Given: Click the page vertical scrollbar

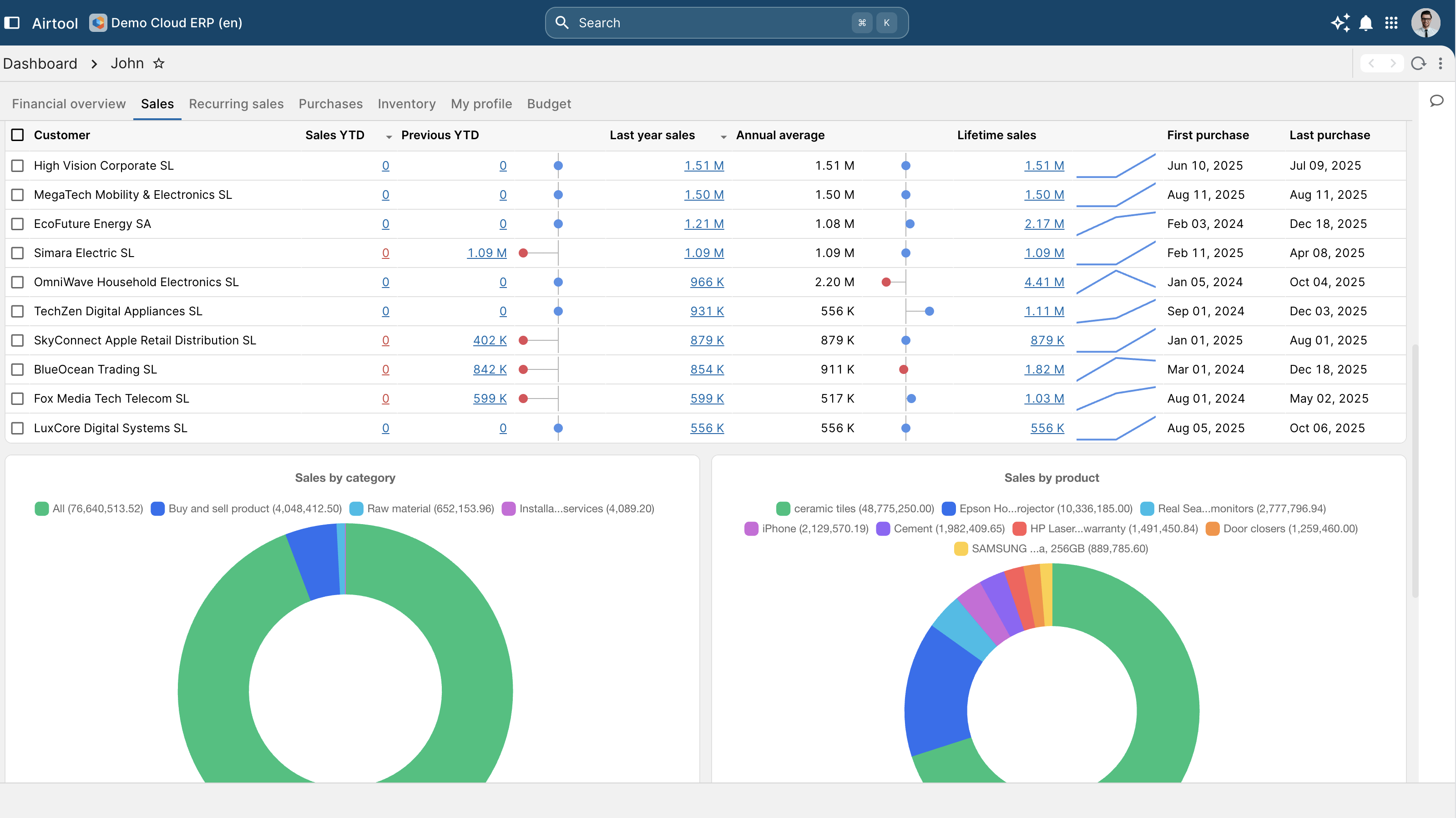Looking at the screenshot, I should click(1415, 470).
